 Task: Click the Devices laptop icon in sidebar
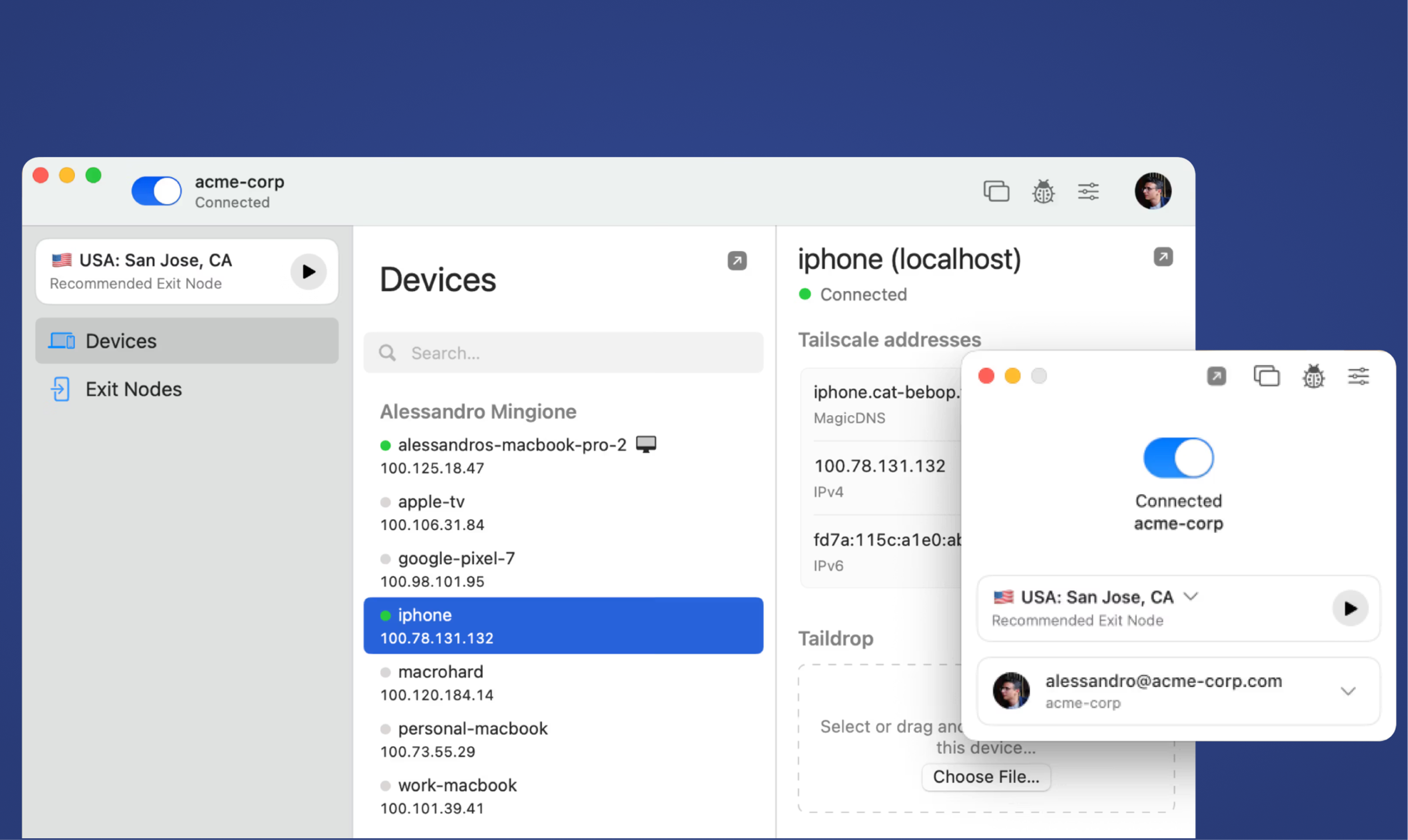tap(61, 341)
